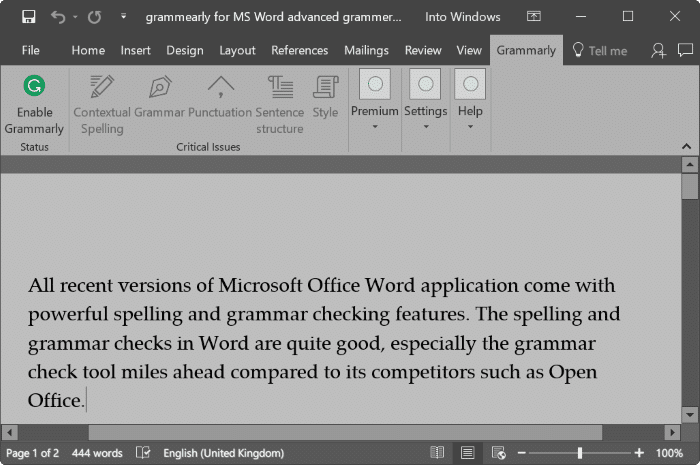Place cursor after 'Office.' in document
Viewport: 700px width, 465px height.
[86, 400]
